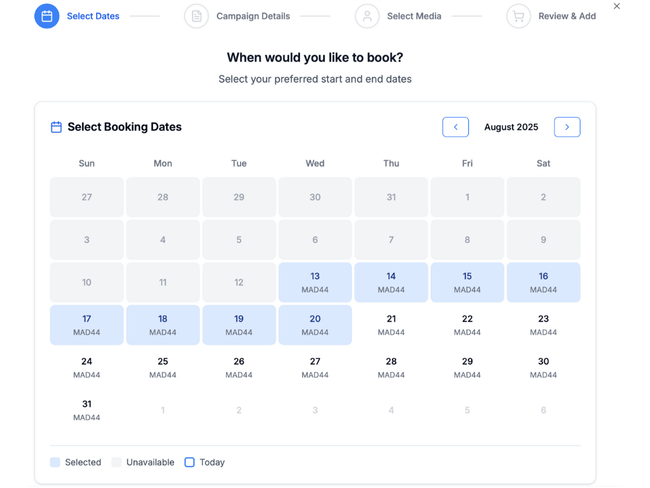This screenshot has width=650, height=488.
Task: Select August 31 date cell
Action: click(x=87, y=410)
